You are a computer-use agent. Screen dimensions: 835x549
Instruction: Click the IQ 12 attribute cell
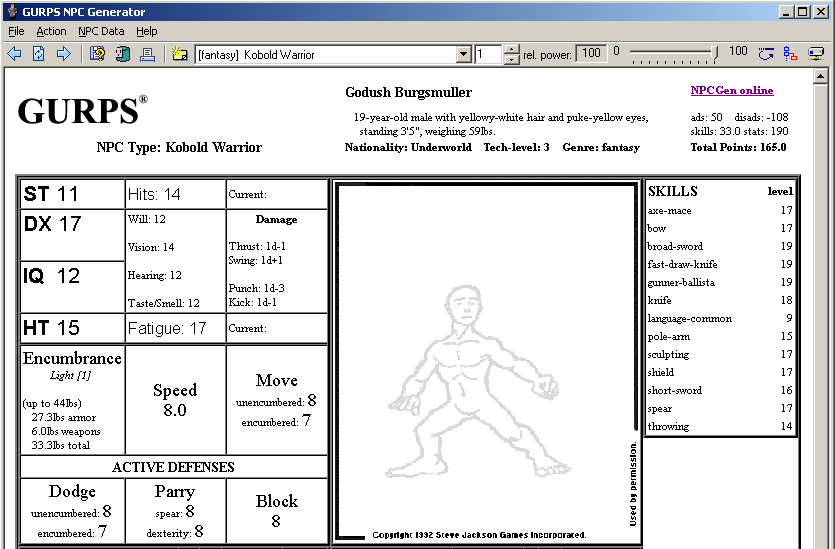(x=72, y=287)
